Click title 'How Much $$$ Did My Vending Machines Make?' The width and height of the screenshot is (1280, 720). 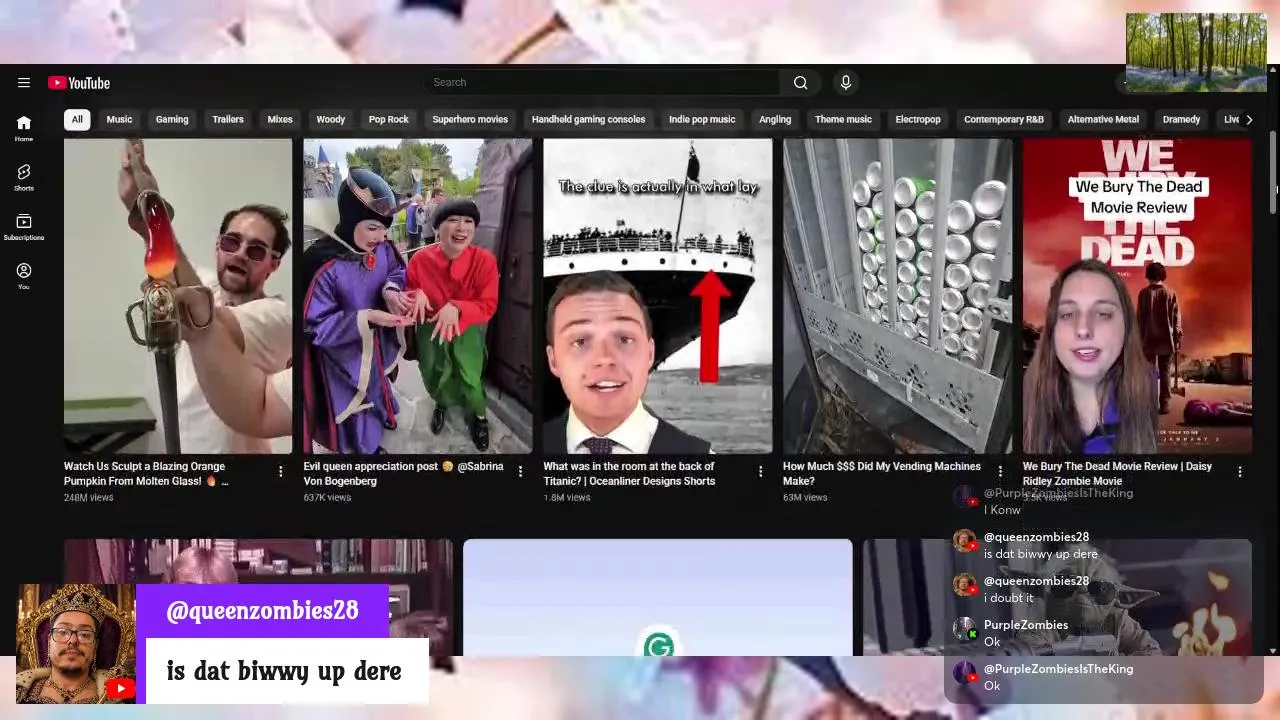click(882, 474)
